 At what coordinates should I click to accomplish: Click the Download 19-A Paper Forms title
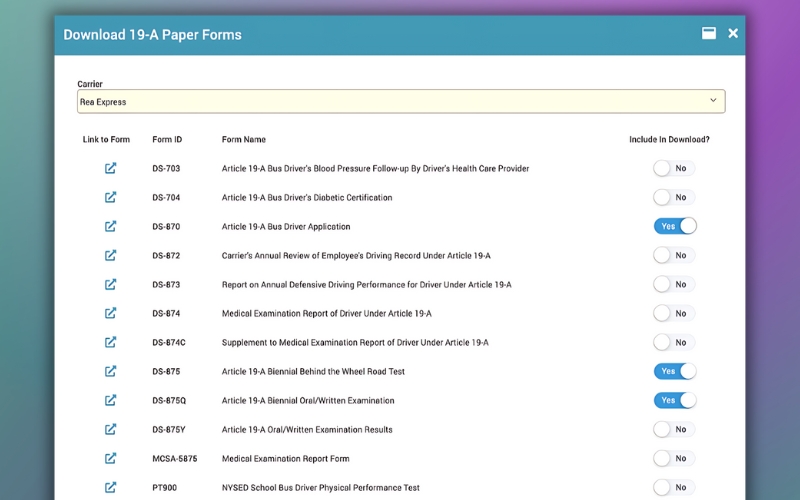pyautogui.click(x=153, y=35)
